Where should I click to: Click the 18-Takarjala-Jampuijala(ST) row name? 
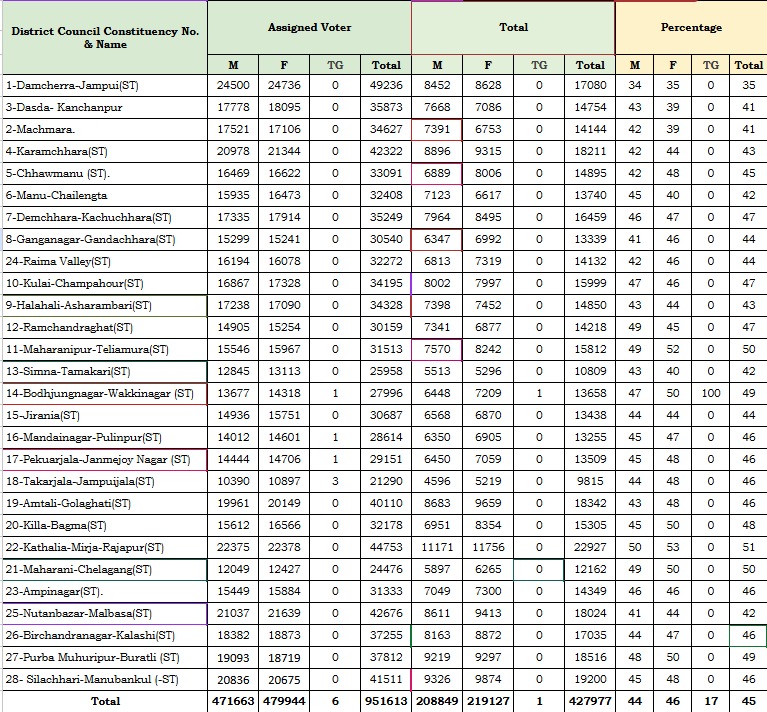[80, 482]
